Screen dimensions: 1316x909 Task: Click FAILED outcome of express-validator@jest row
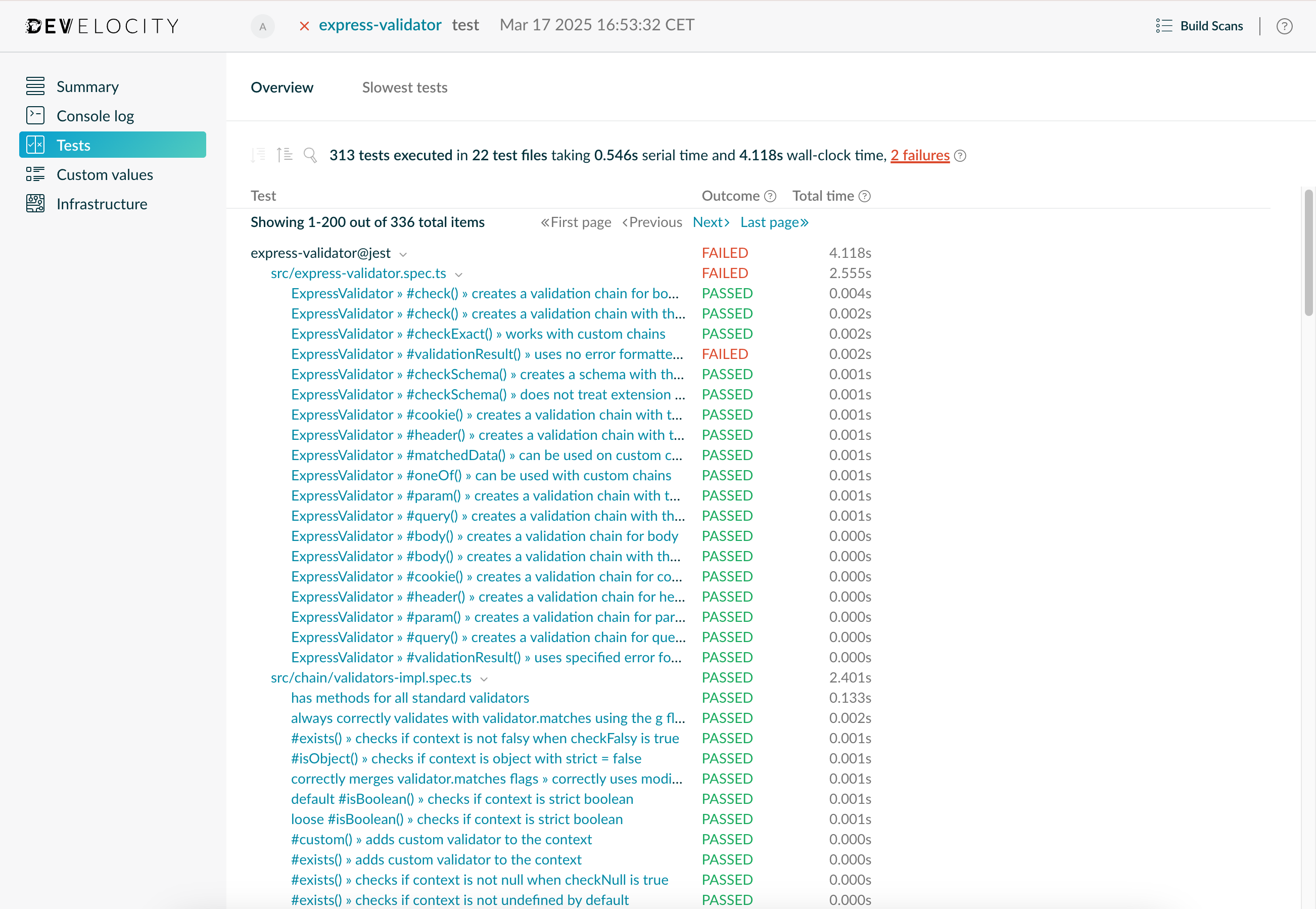pyautogui.click(x=725, y=253)
